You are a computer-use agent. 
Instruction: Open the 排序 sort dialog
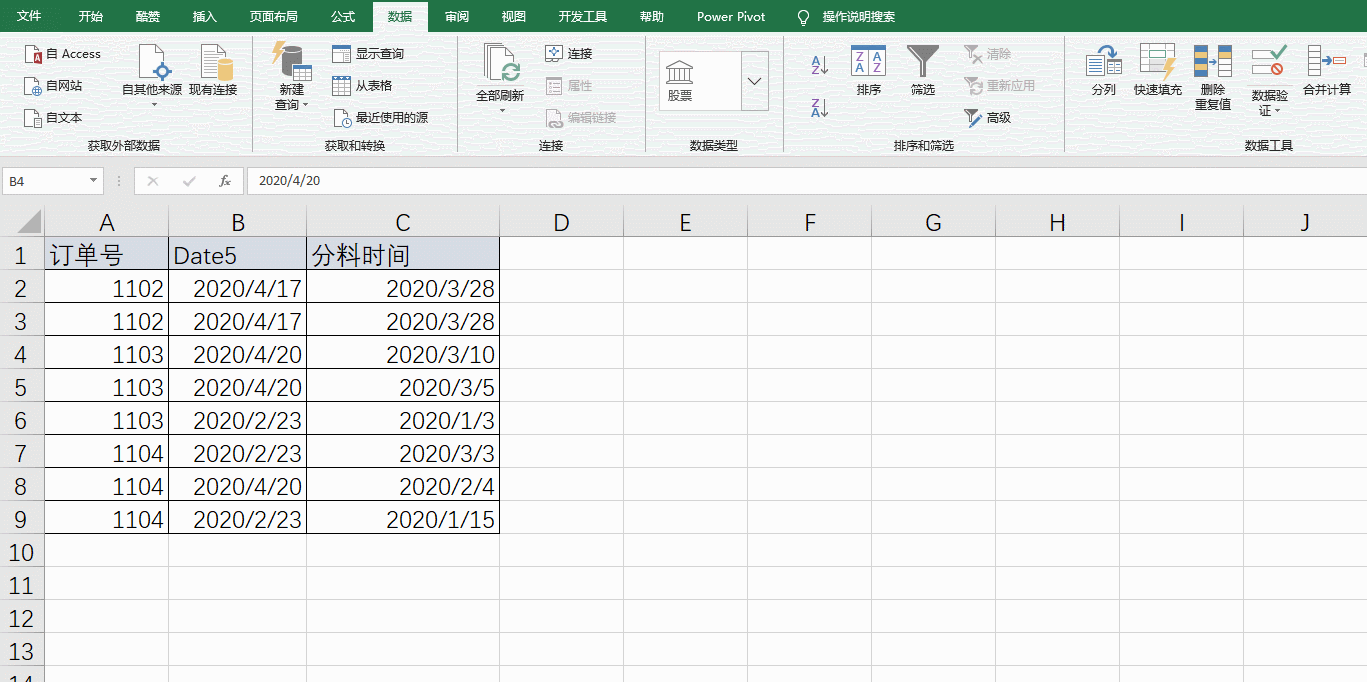pos(868,70)
